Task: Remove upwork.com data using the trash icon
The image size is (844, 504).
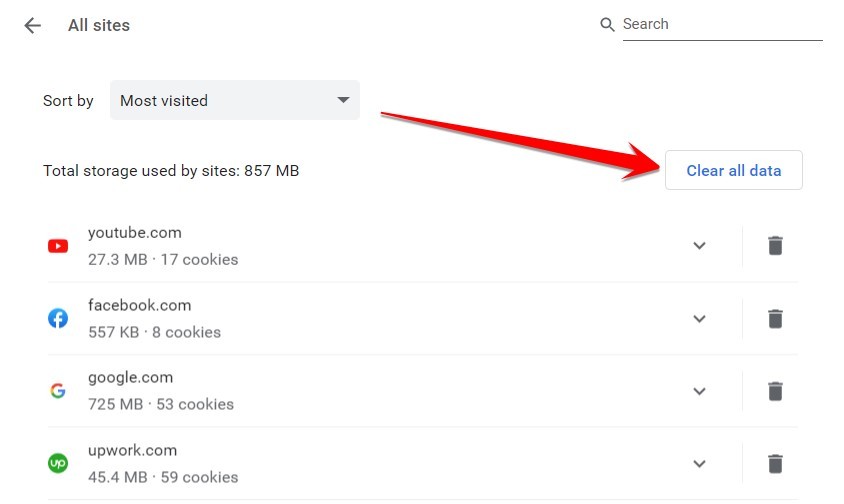Action: coord(775,463)
